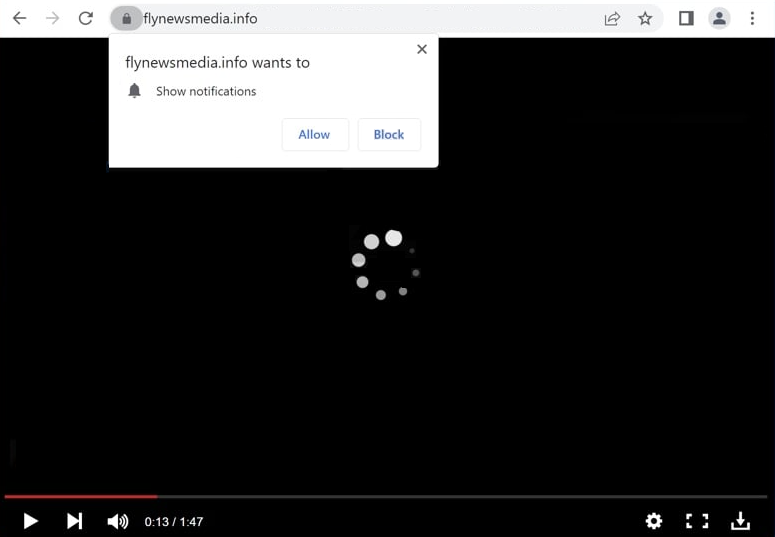The width and height of the screenshot is (775, 537).
Task: Skip to the next video
Action: (x=75, y=521)
